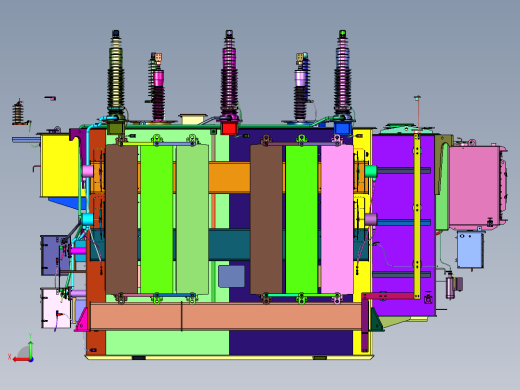Select the bright green panel in right group
Viewport: 520px width, 390px height.
pyautogui.click(x=302, y=219)
